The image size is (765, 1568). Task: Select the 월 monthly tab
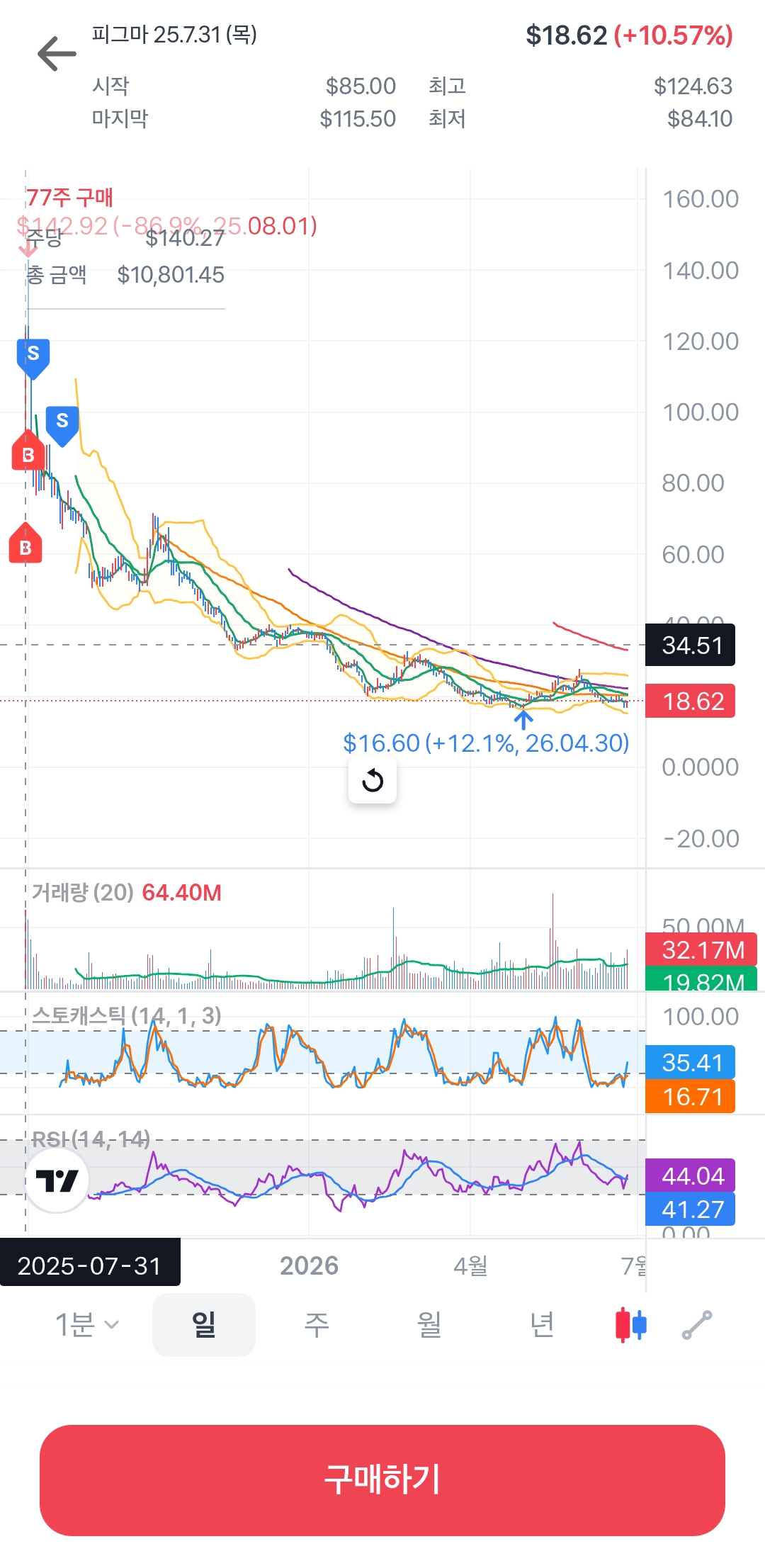(x=429, y=1324)
